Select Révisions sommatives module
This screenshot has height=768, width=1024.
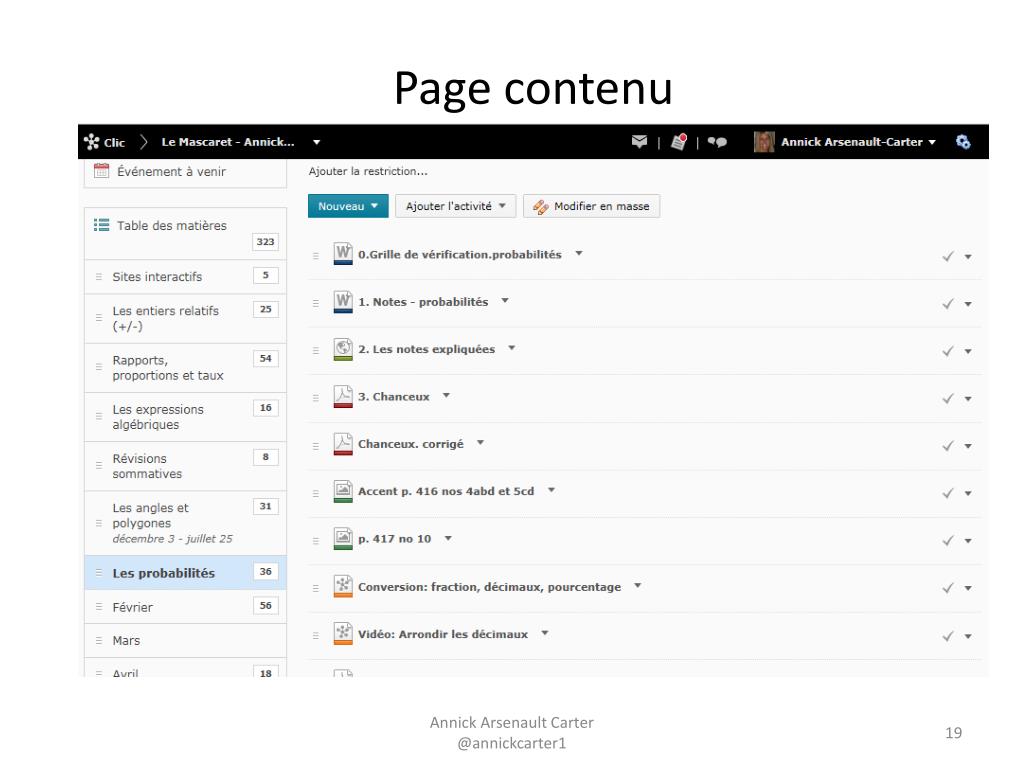point(185,466)
